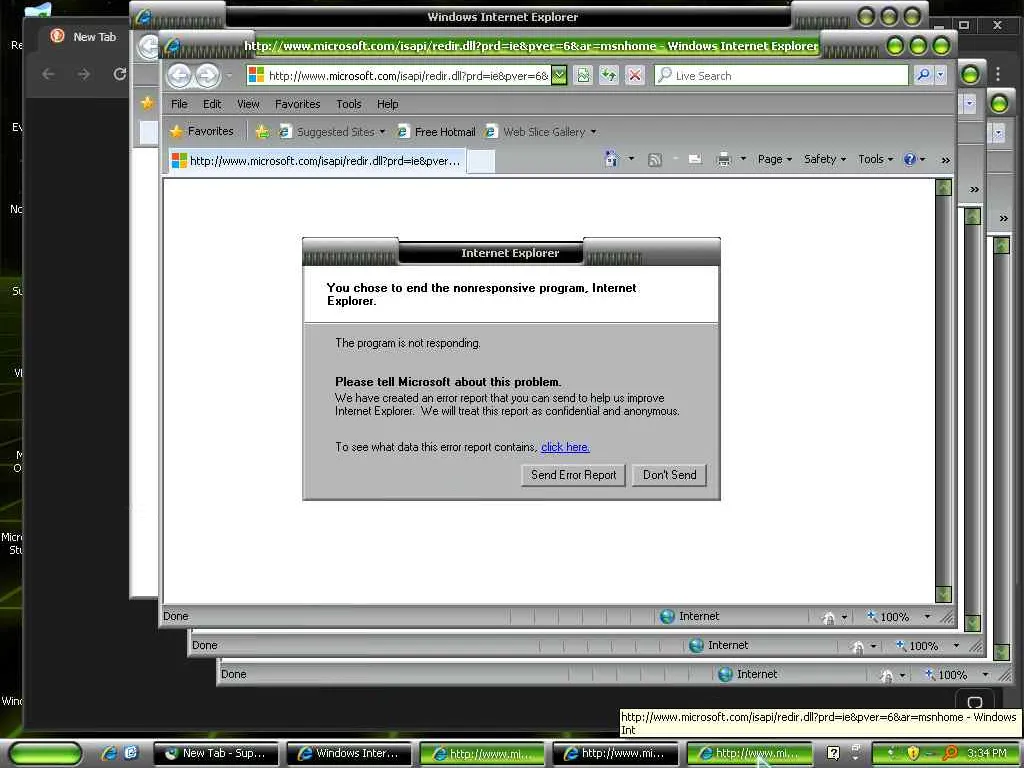This screenshot has width=1024, height=768.
Task: Open the Safety dropdown menu
Action: [825, 159]
